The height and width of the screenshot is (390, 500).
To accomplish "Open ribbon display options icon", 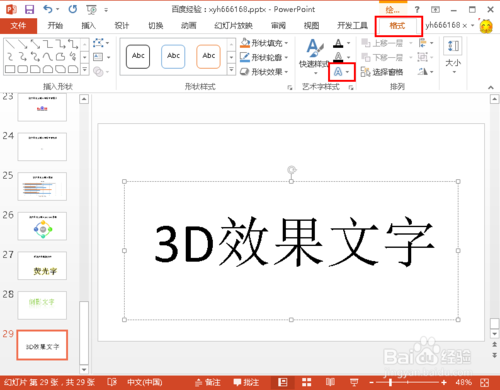I will [435, 9].
